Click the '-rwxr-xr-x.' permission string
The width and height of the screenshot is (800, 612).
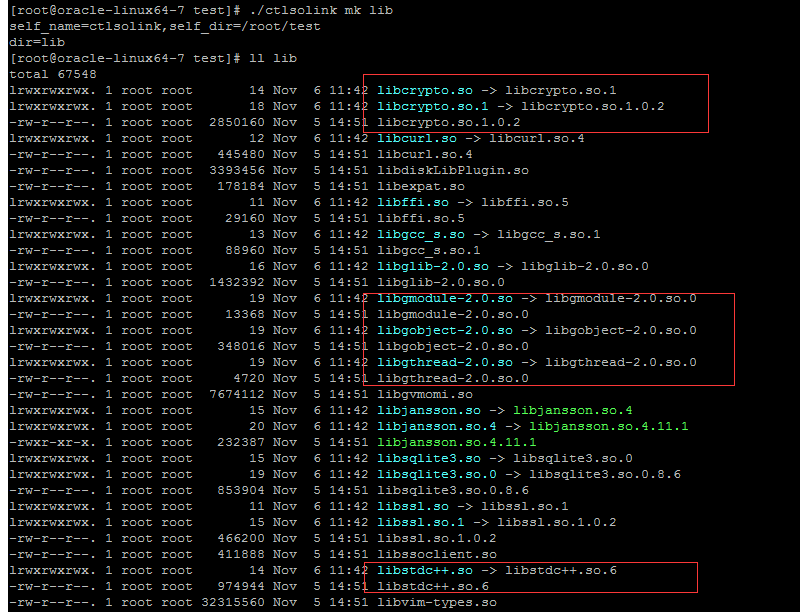coord(53,442)
